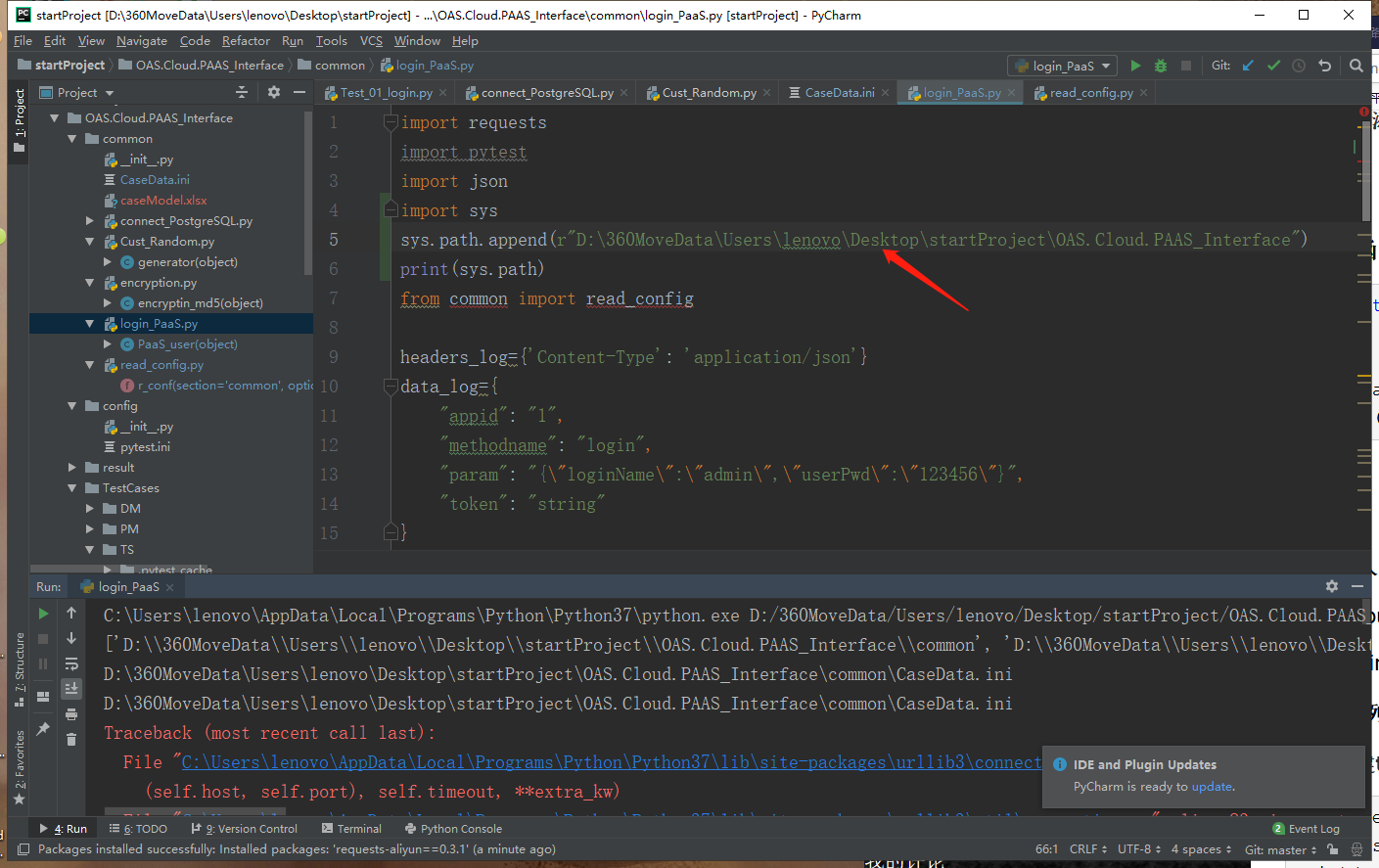Open the Run panel settings gear
1379x868 pixels.
pyautogui.click(x=1332, y=585)
